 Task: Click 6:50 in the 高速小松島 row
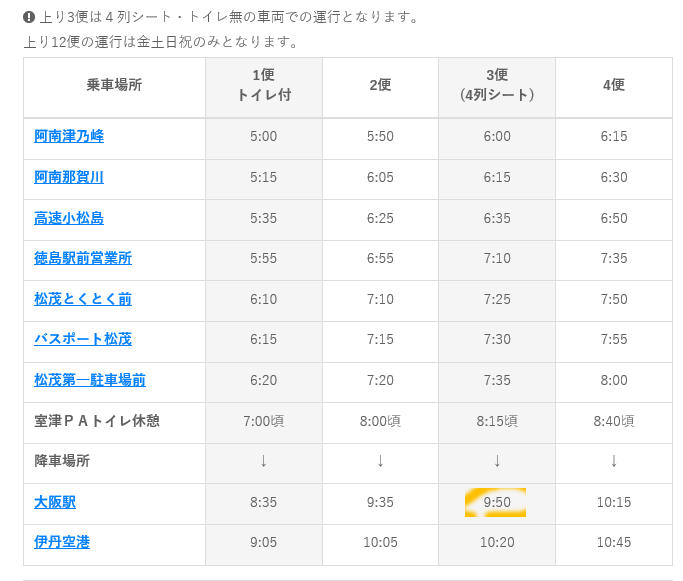tap(614, 218)
